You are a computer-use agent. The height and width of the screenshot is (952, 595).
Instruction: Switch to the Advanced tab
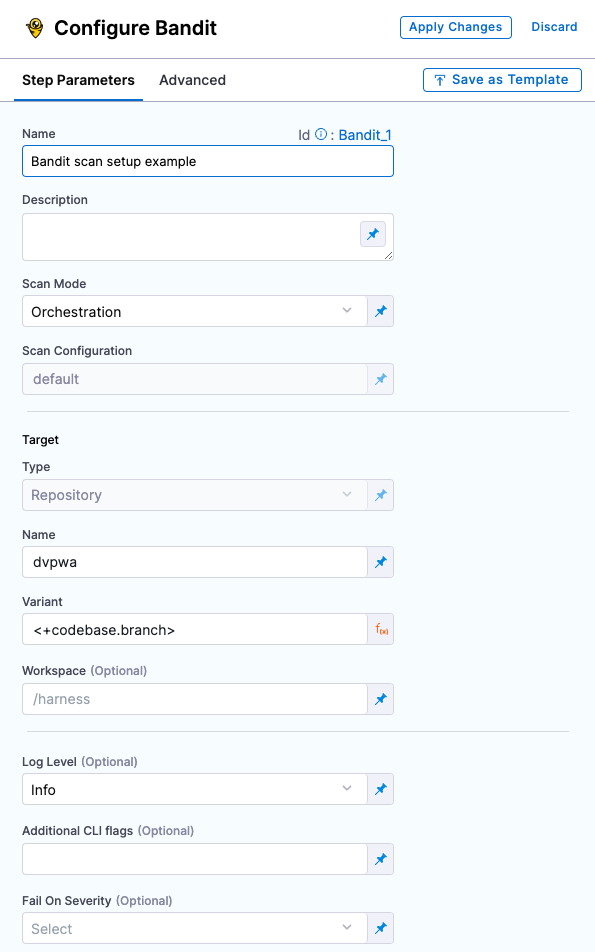pyautogui.click(x=192, y=80)
